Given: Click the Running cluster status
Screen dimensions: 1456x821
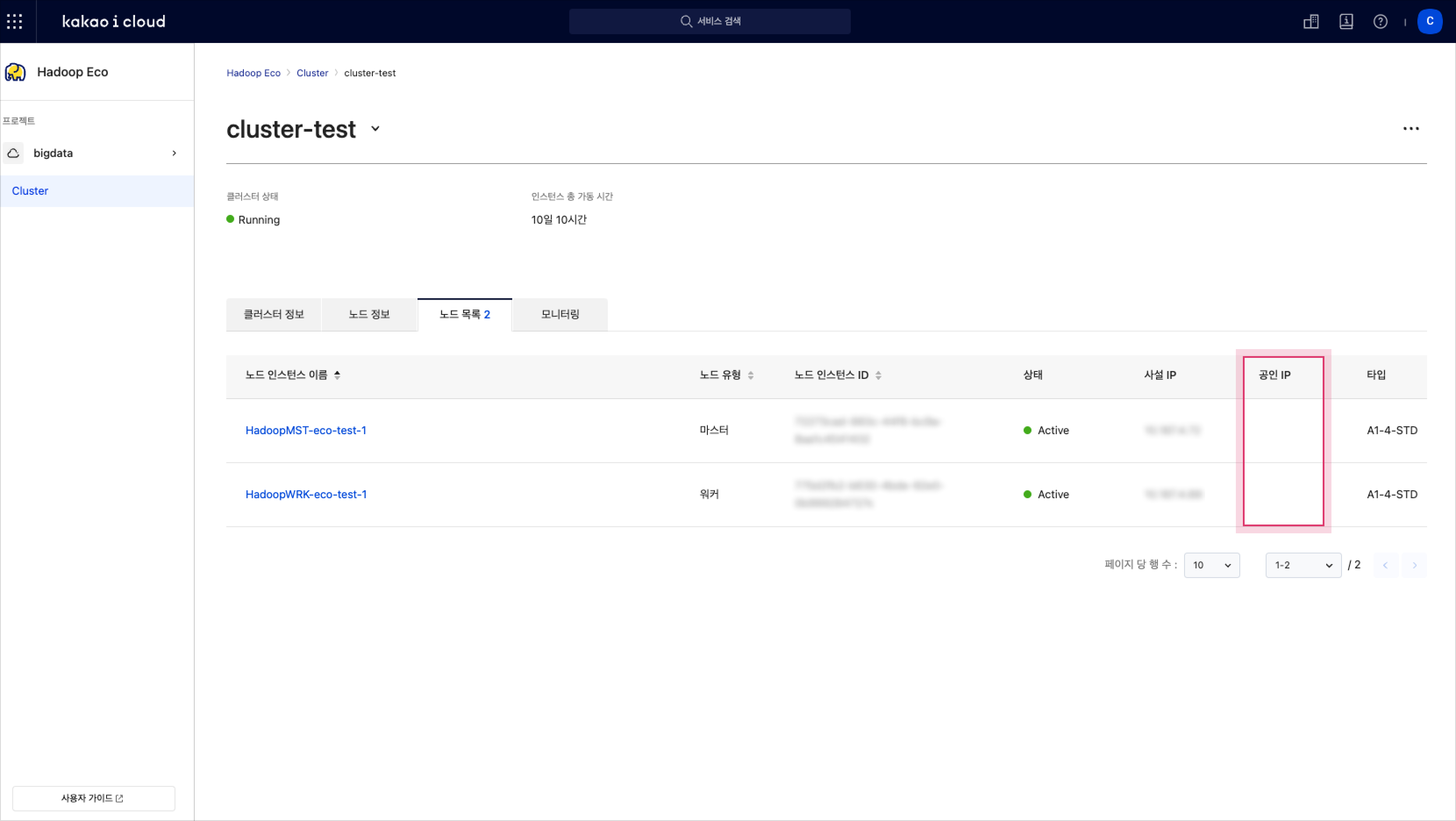Looking at the screenshot, I should (x=253, y=219).
